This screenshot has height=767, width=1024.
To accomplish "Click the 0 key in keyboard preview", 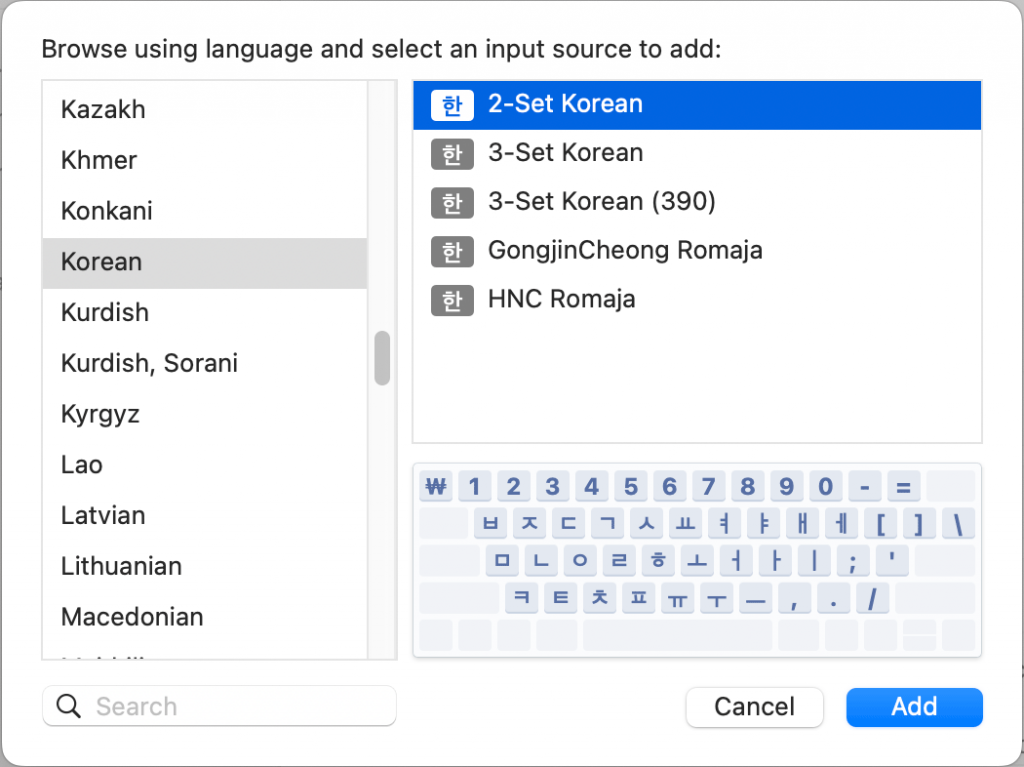I will point(825,487).
